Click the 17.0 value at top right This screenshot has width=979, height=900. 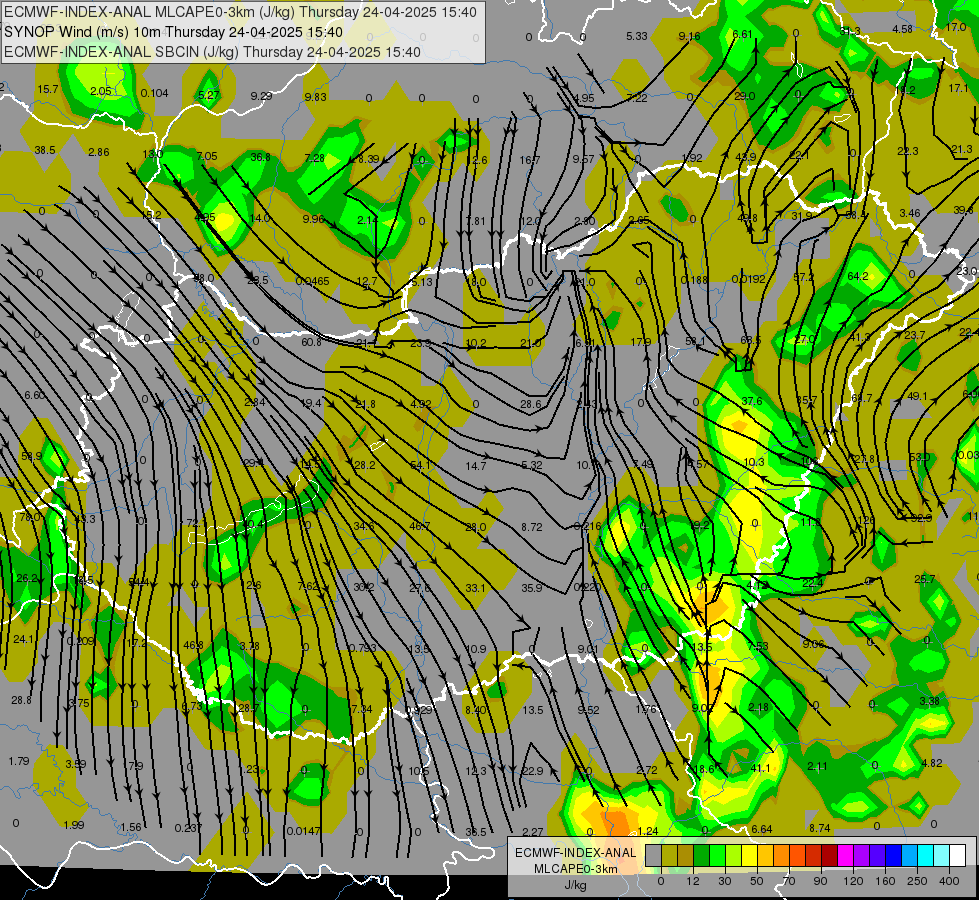click(x=956, y=27)
